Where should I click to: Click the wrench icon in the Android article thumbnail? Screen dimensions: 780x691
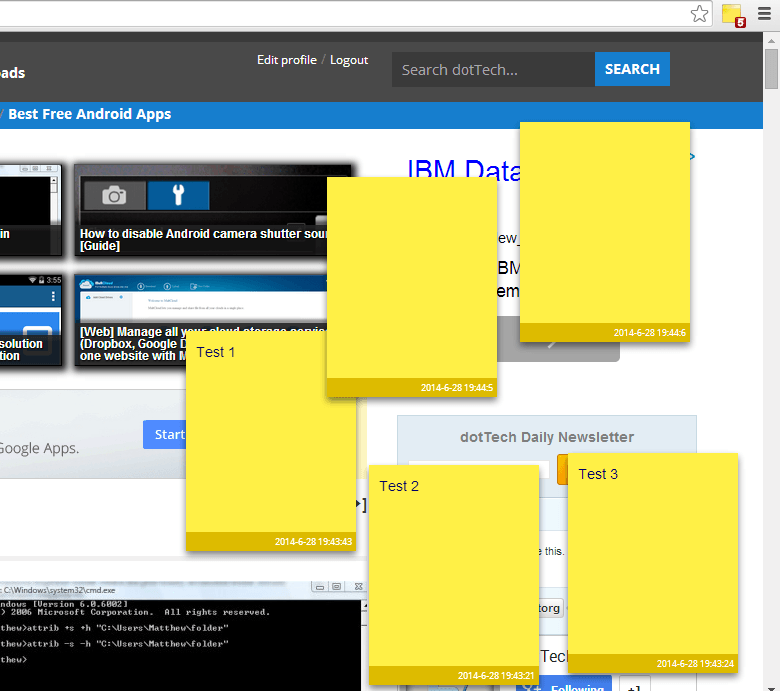pos(178,195)
